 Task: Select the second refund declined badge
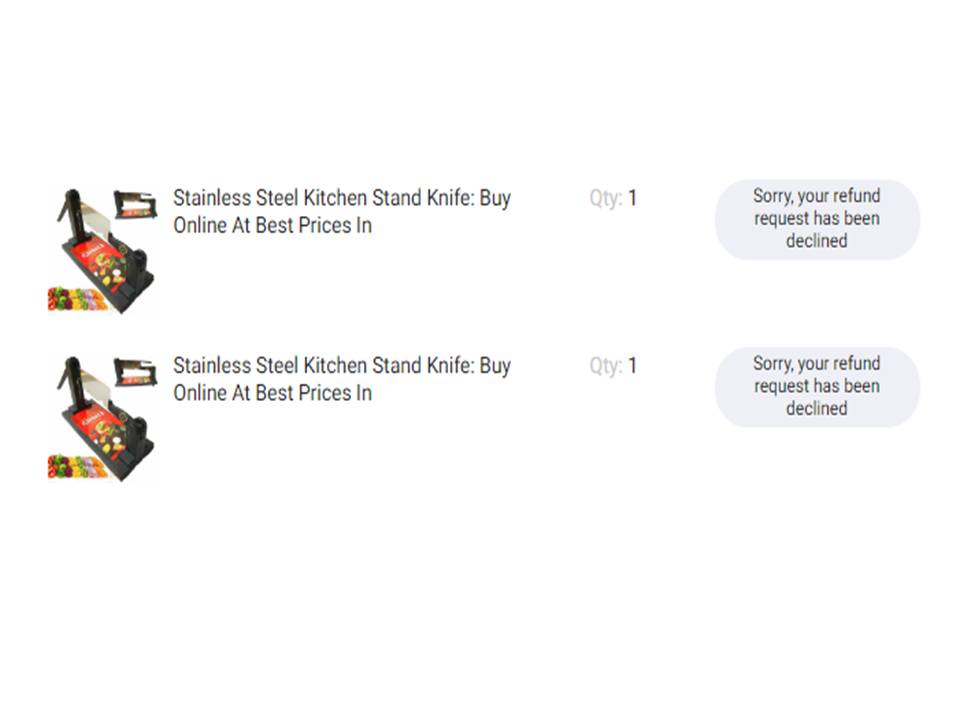817,387
